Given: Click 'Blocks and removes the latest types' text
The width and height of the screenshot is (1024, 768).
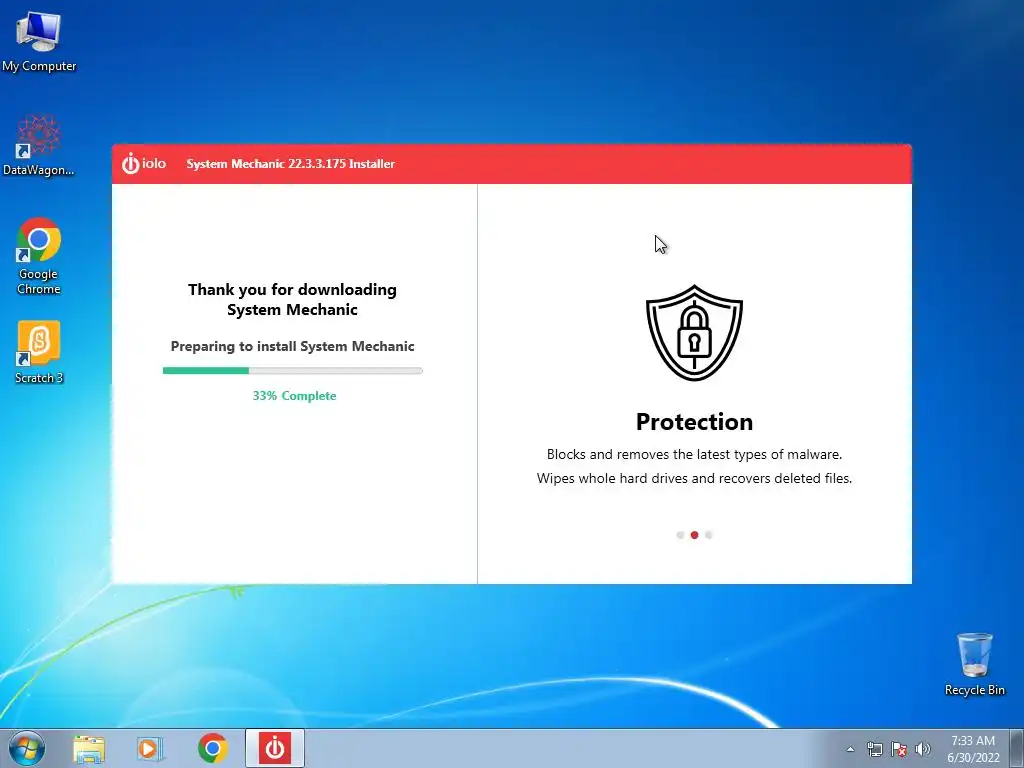Looking at the screenshot, I should [x=694, y=454].
